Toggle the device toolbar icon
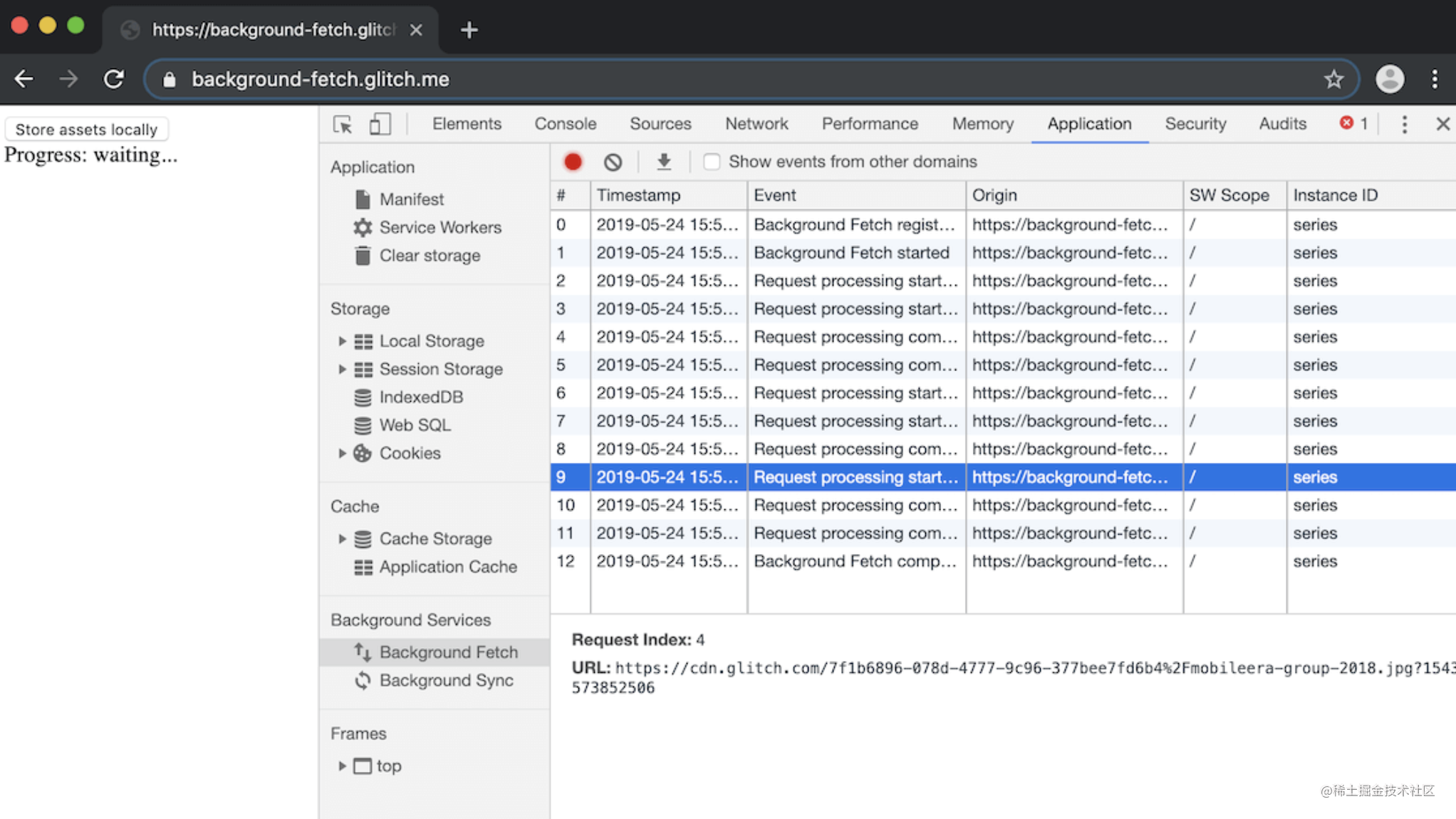 [380, 124]
